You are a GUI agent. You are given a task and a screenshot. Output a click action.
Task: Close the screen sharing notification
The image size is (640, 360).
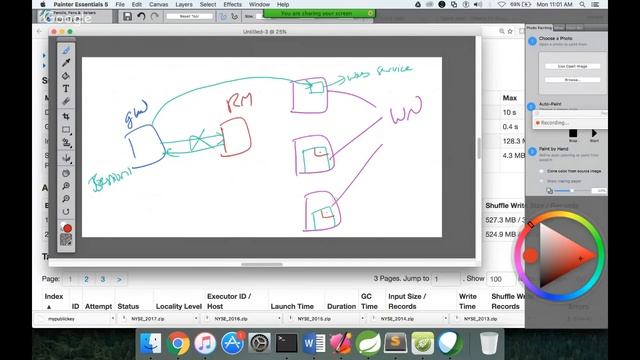(x=370, y=13)
